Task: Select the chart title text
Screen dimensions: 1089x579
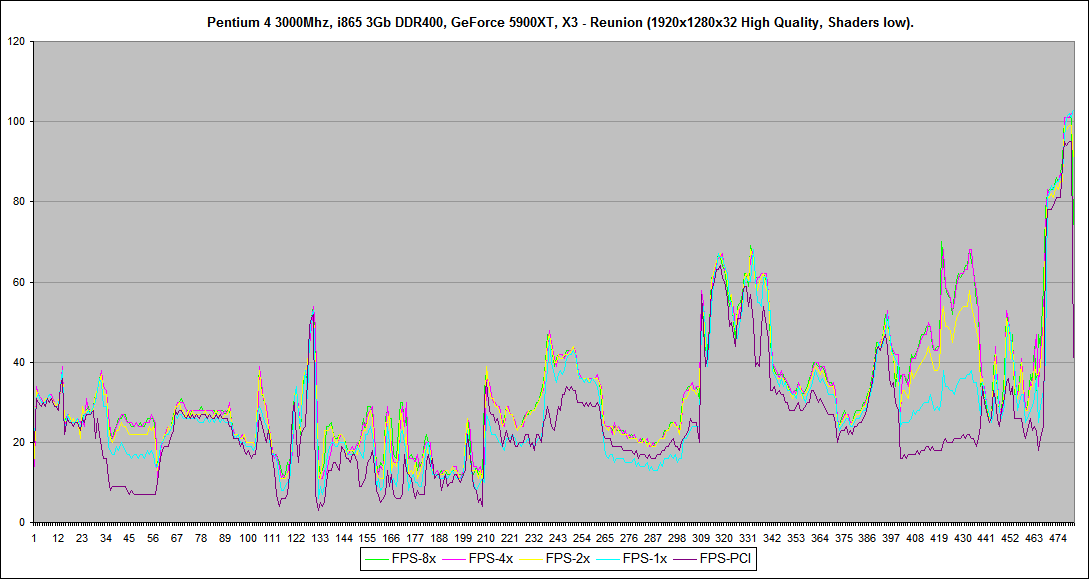Action: (544, 19)
